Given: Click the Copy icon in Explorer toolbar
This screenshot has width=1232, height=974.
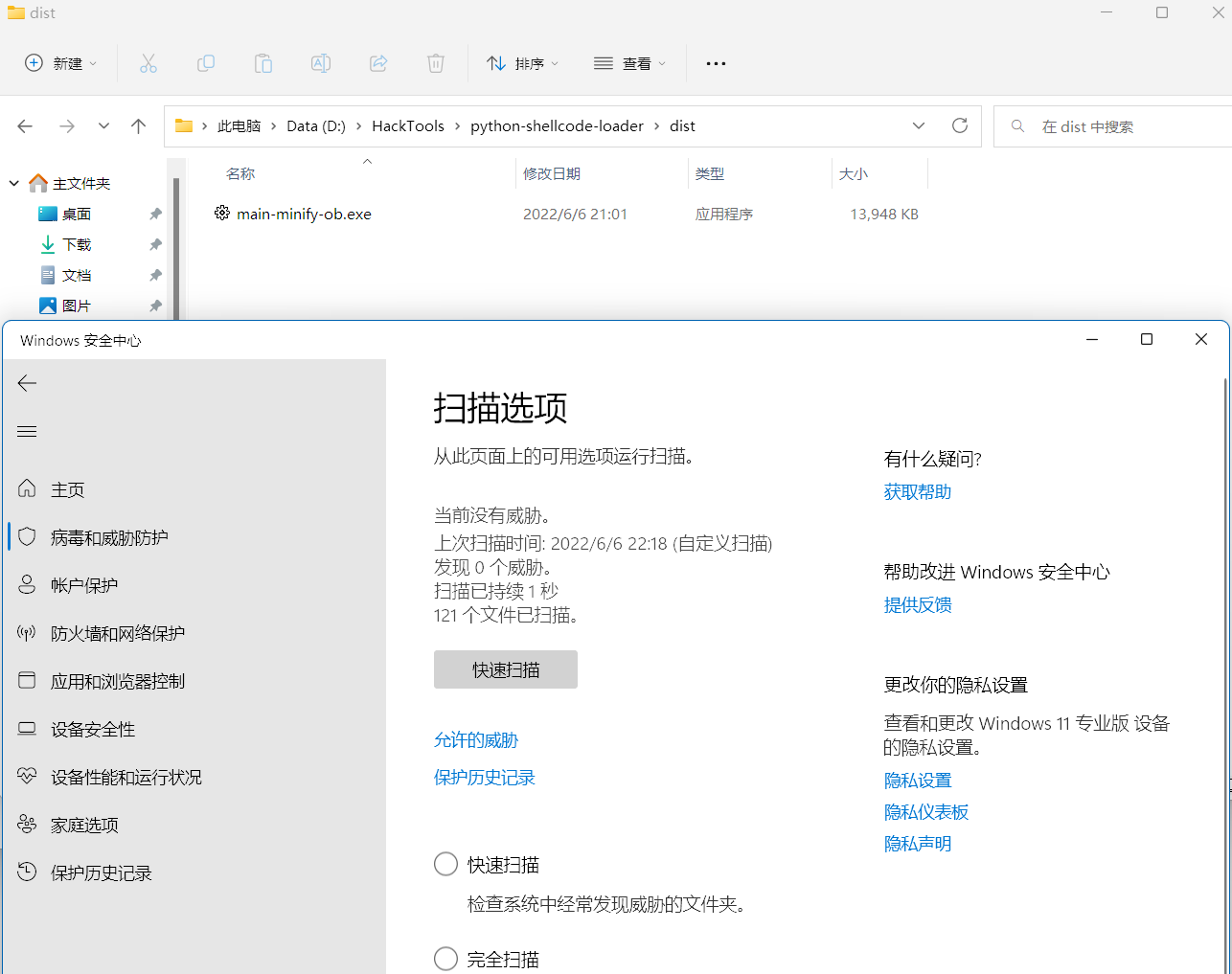Looking at the screenshot, I should (x=206, y=63).
